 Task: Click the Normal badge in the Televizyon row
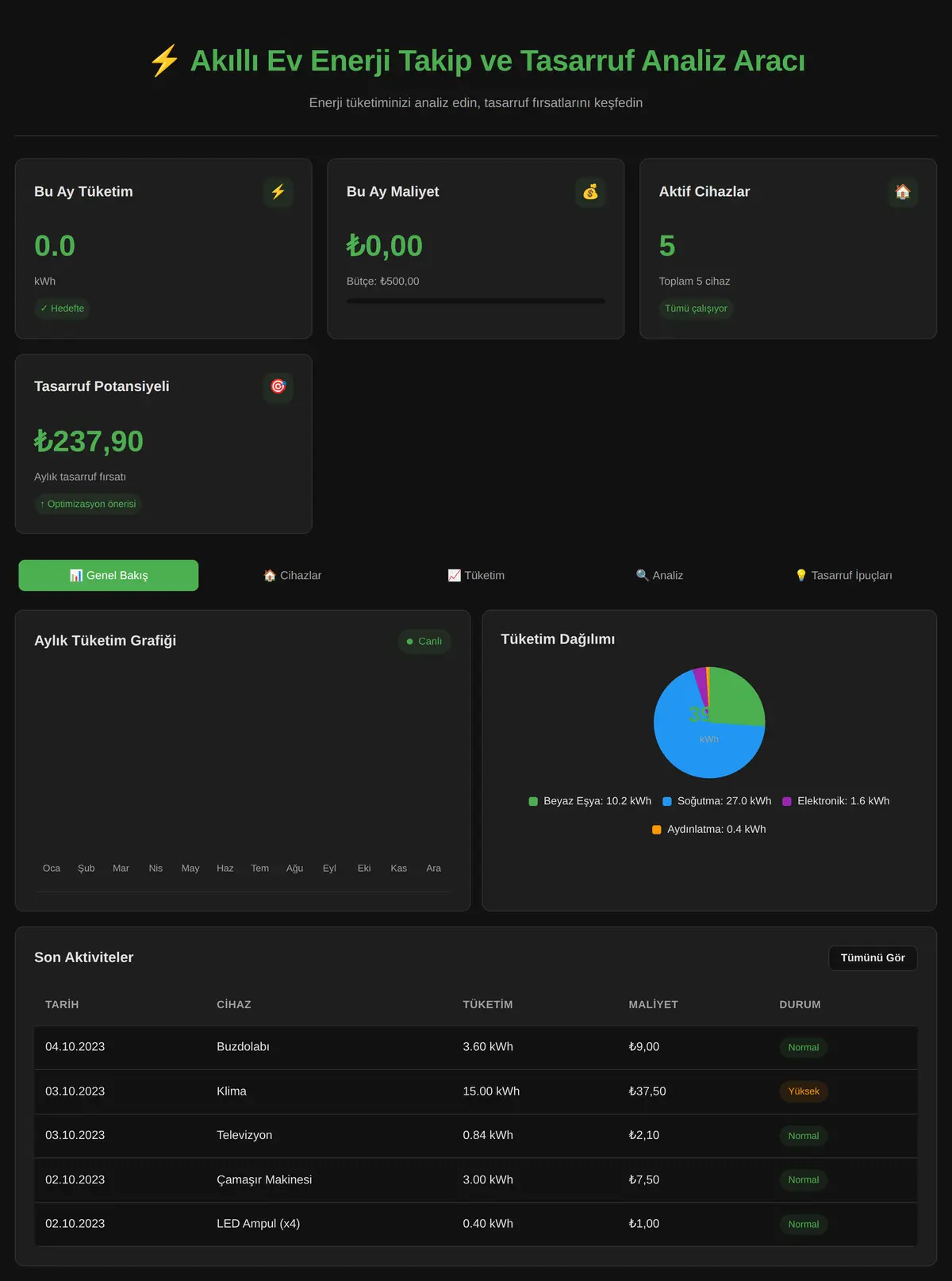coord(804,1136)
